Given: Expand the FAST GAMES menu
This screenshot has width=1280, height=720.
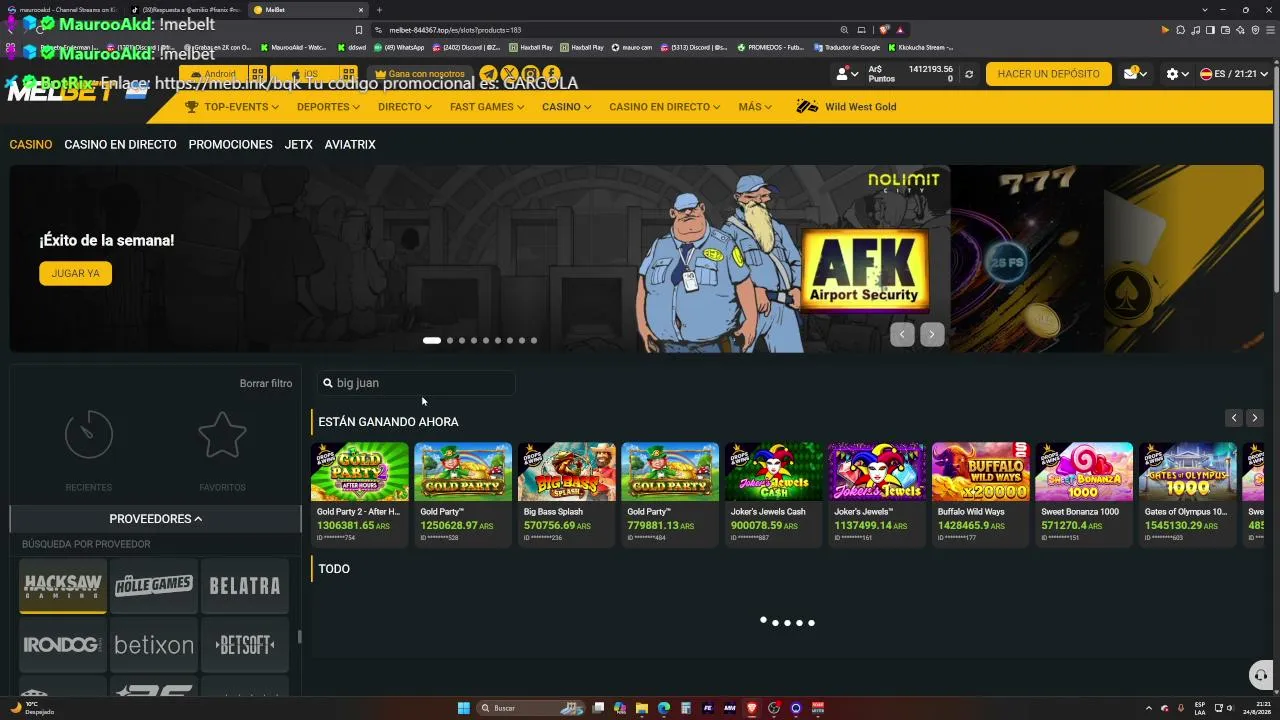Looking at the screenshot, I should pyautogui.click(x=486, y=107).
